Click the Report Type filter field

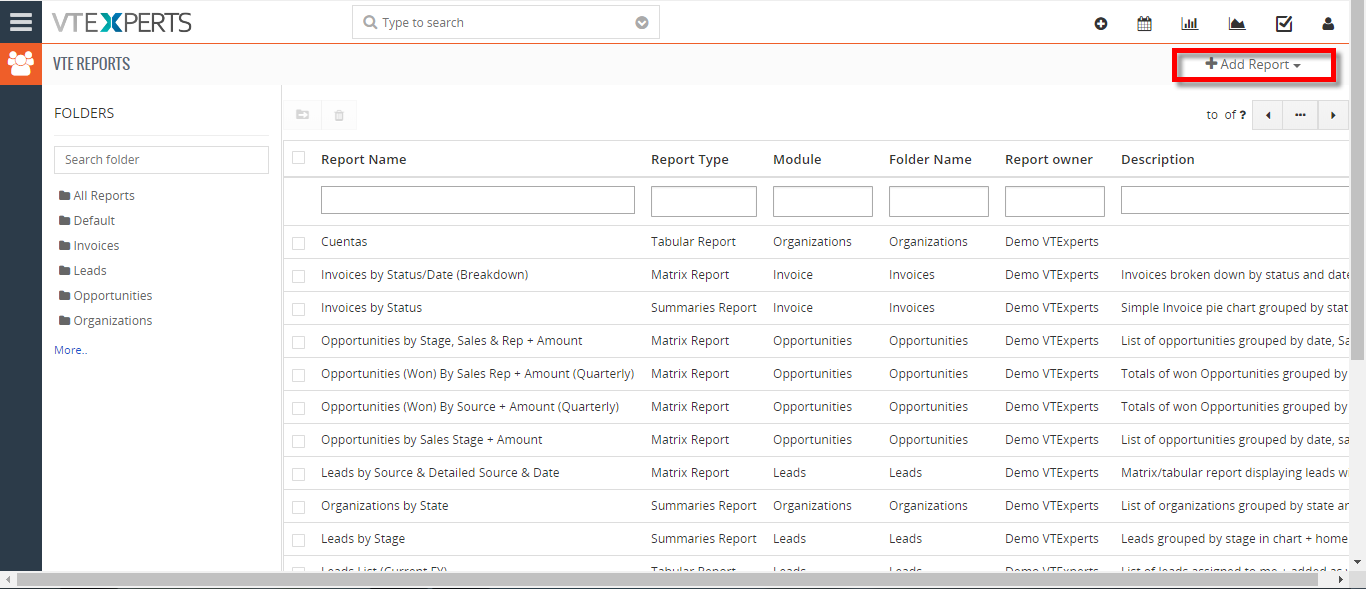[x=704, y=201]
